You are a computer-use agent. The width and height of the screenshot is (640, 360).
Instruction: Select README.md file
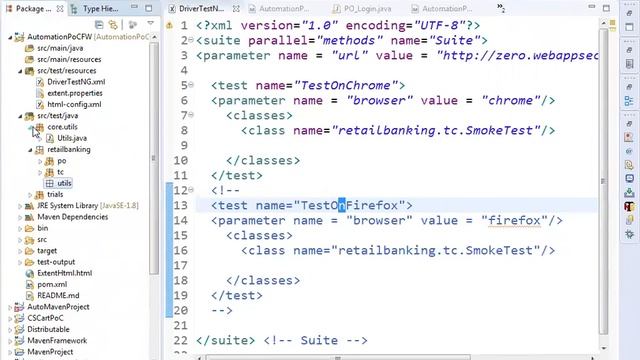(58, 296)
